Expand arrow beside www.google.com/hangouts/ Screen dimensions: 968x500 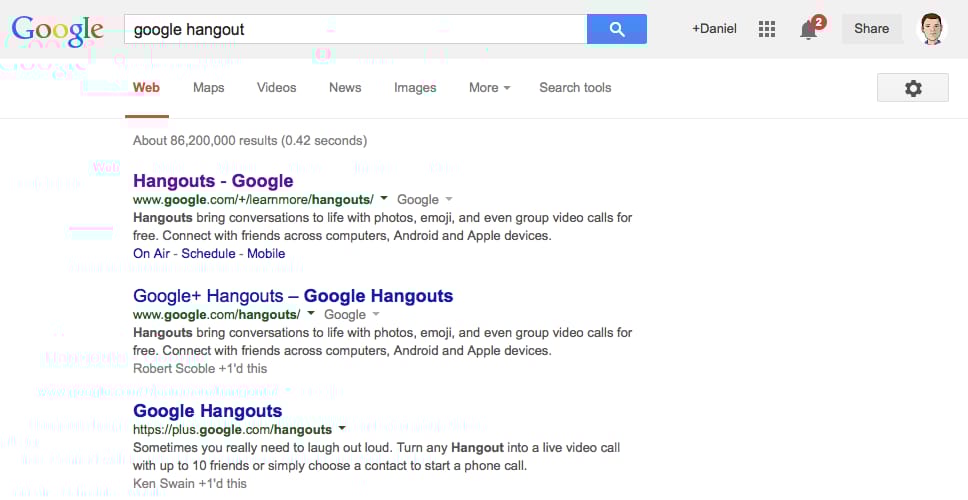coord(311,314)
